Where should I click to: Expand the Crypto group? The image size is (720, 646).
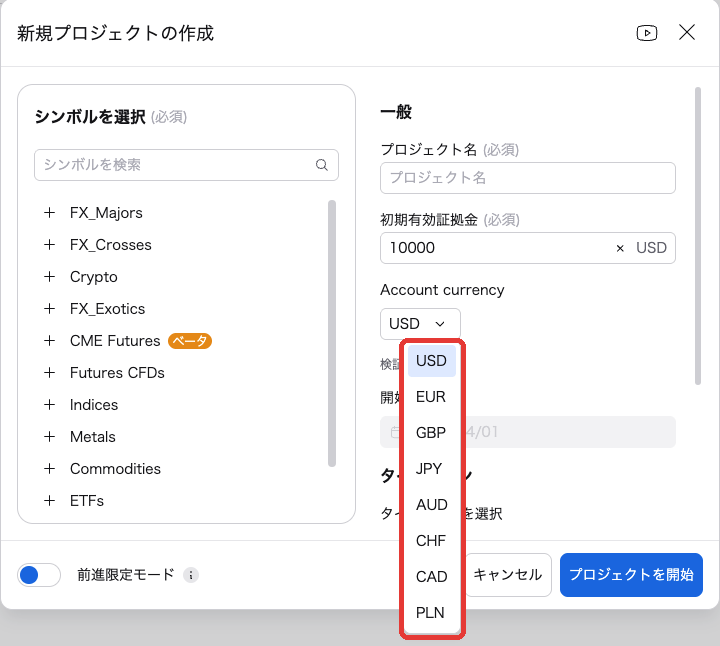(x=50, y=277)
